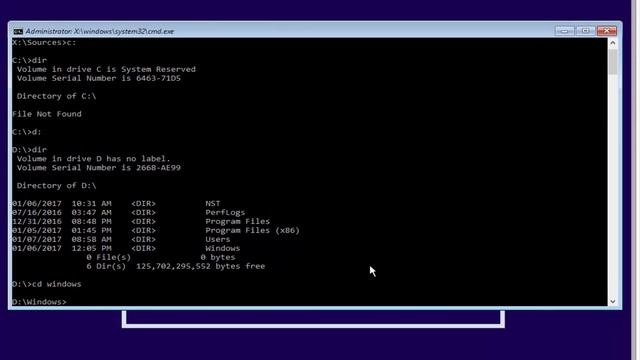Click the '0 File(s)' summary text
The height and width of the screenshot is (360, 640).
tap(109, 257)
